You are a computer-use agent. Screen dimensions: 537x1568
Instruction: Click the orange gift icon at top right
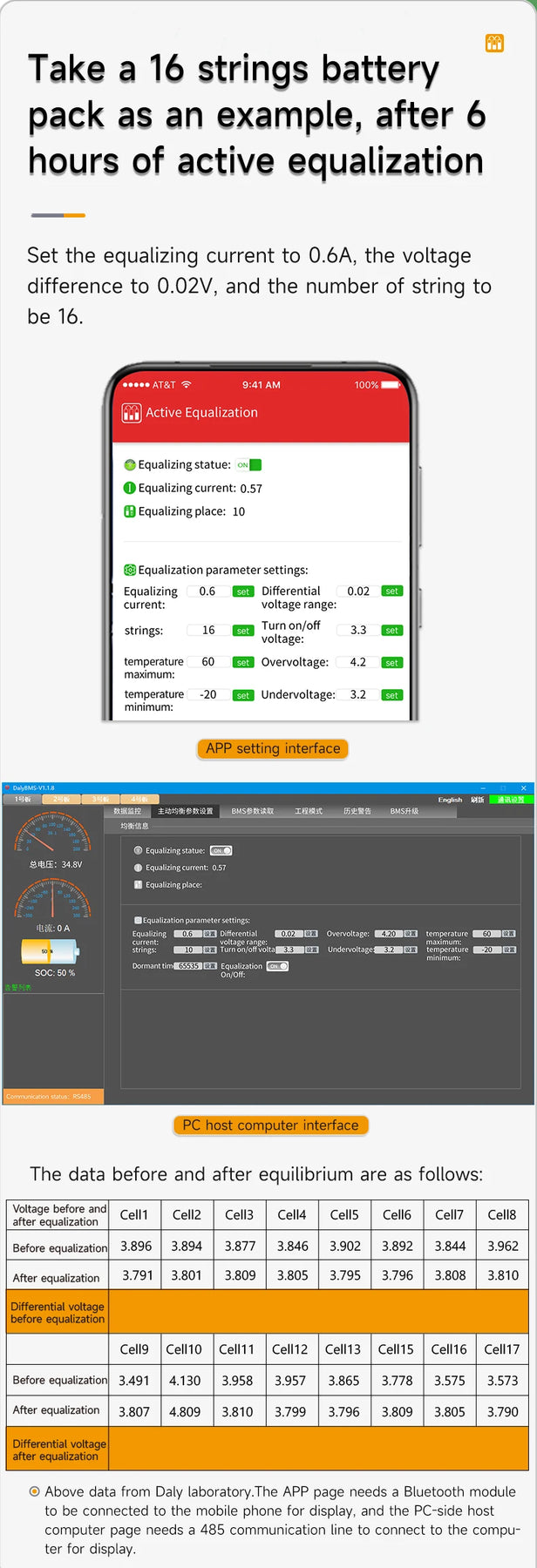(494, 43)
